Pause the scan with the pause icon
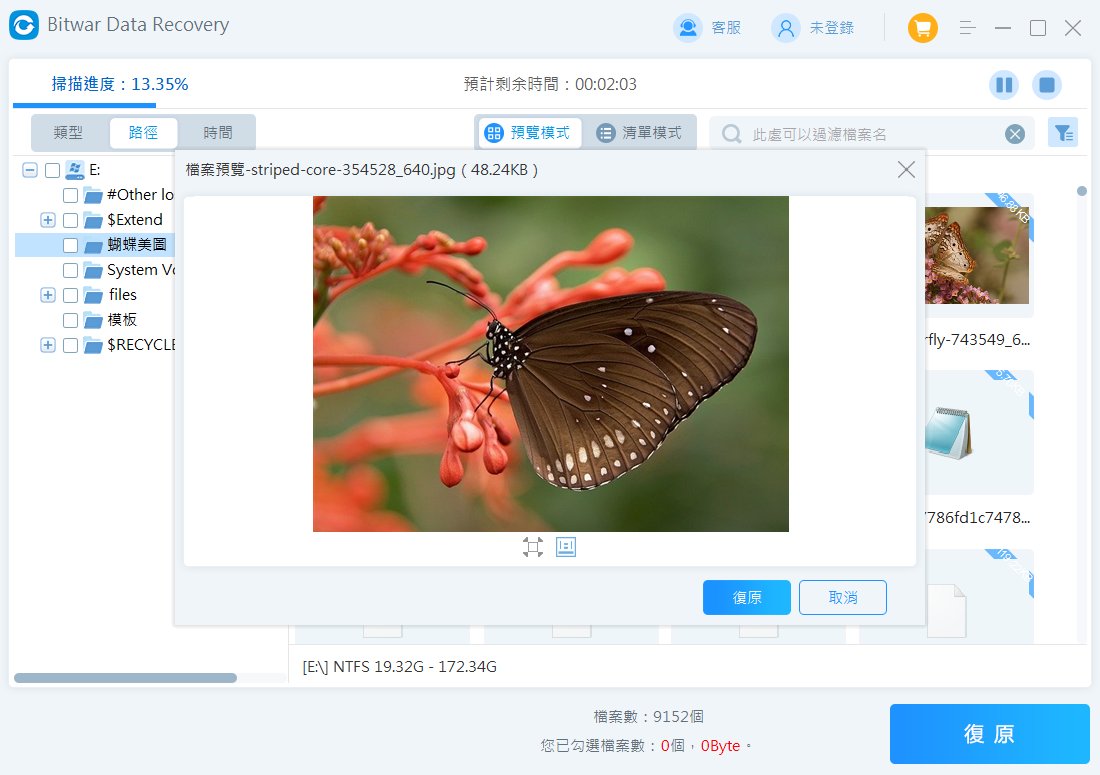 point(1004,85)
